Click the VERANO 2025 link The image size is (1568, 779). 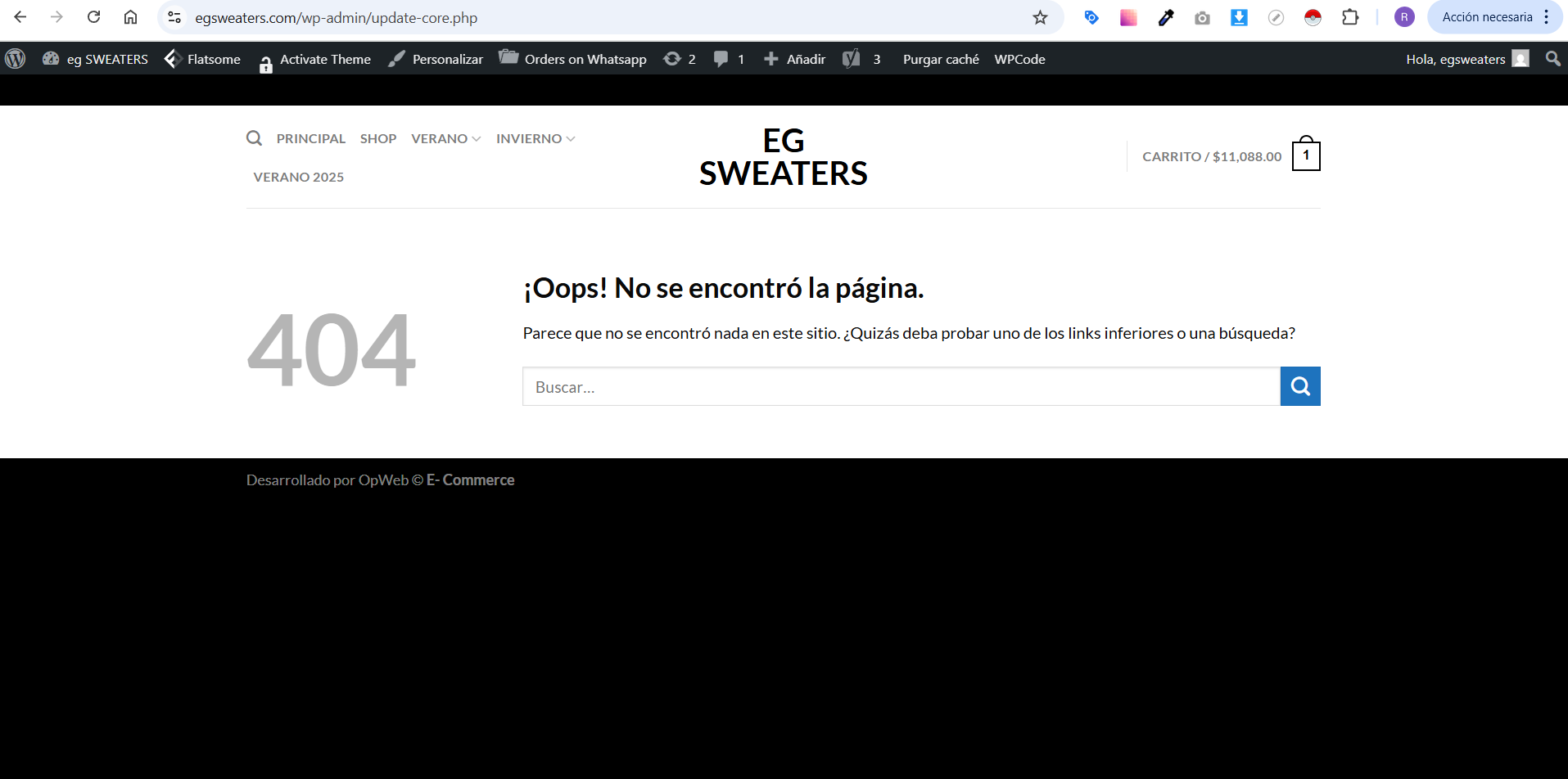click(x=299, y=177)
